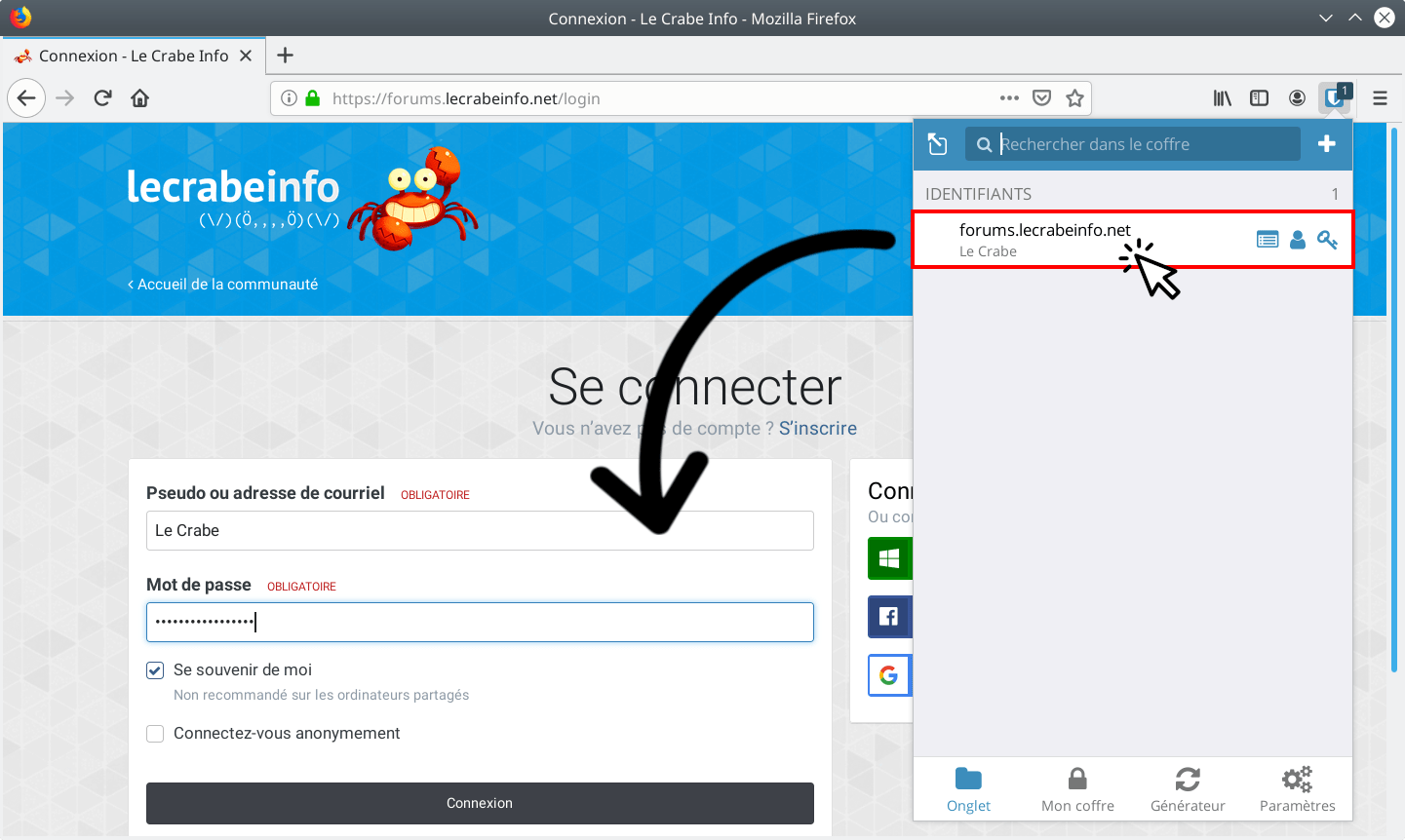Open a new browser tab
Image resolution: width=1405 pixels, height=840 pixels.
[x=285, y=56]
